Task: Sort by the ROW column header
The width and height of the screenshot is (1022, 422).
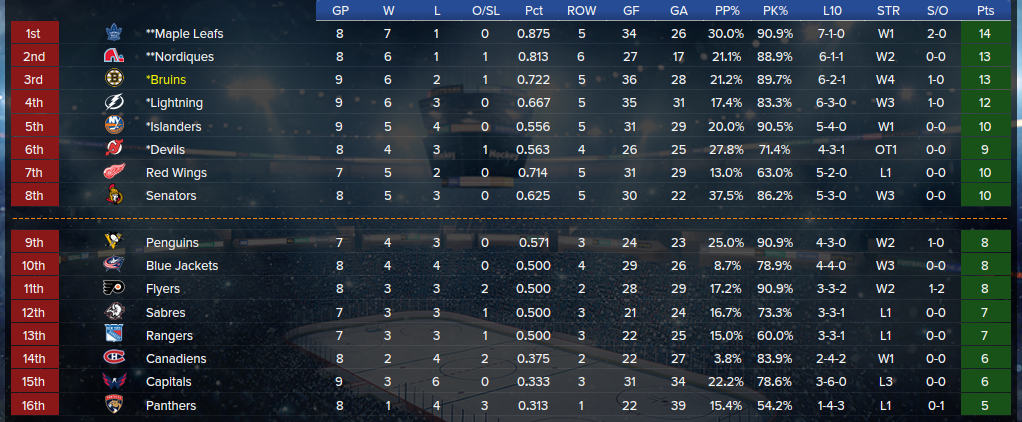Action: [x=581, y=11]
